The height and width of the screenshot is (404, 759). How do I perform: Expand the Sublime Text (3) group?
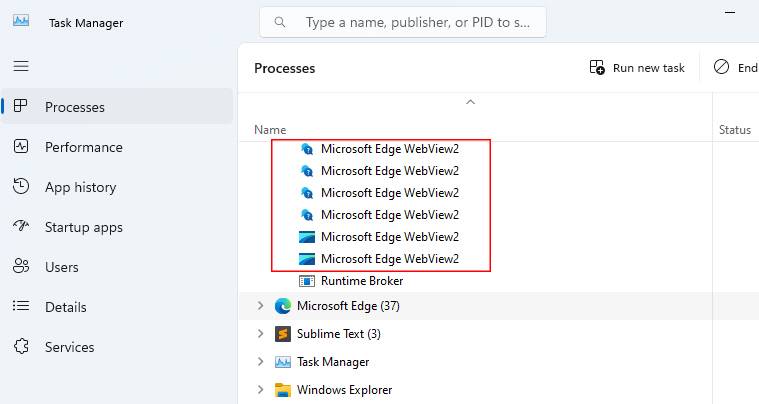coord(261,334)
